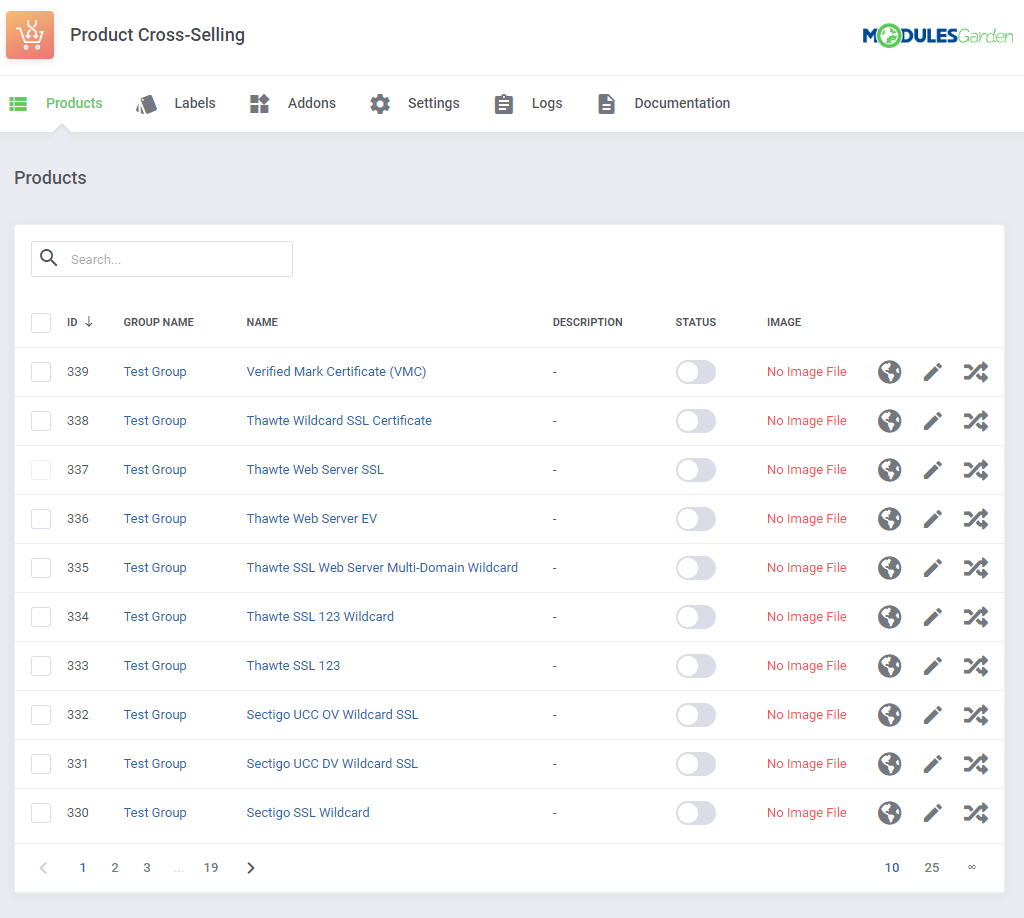Select checkbox for product ID 330
Image resolution: width=1024 pixels, height=918 pixels.
click(41, 813)
